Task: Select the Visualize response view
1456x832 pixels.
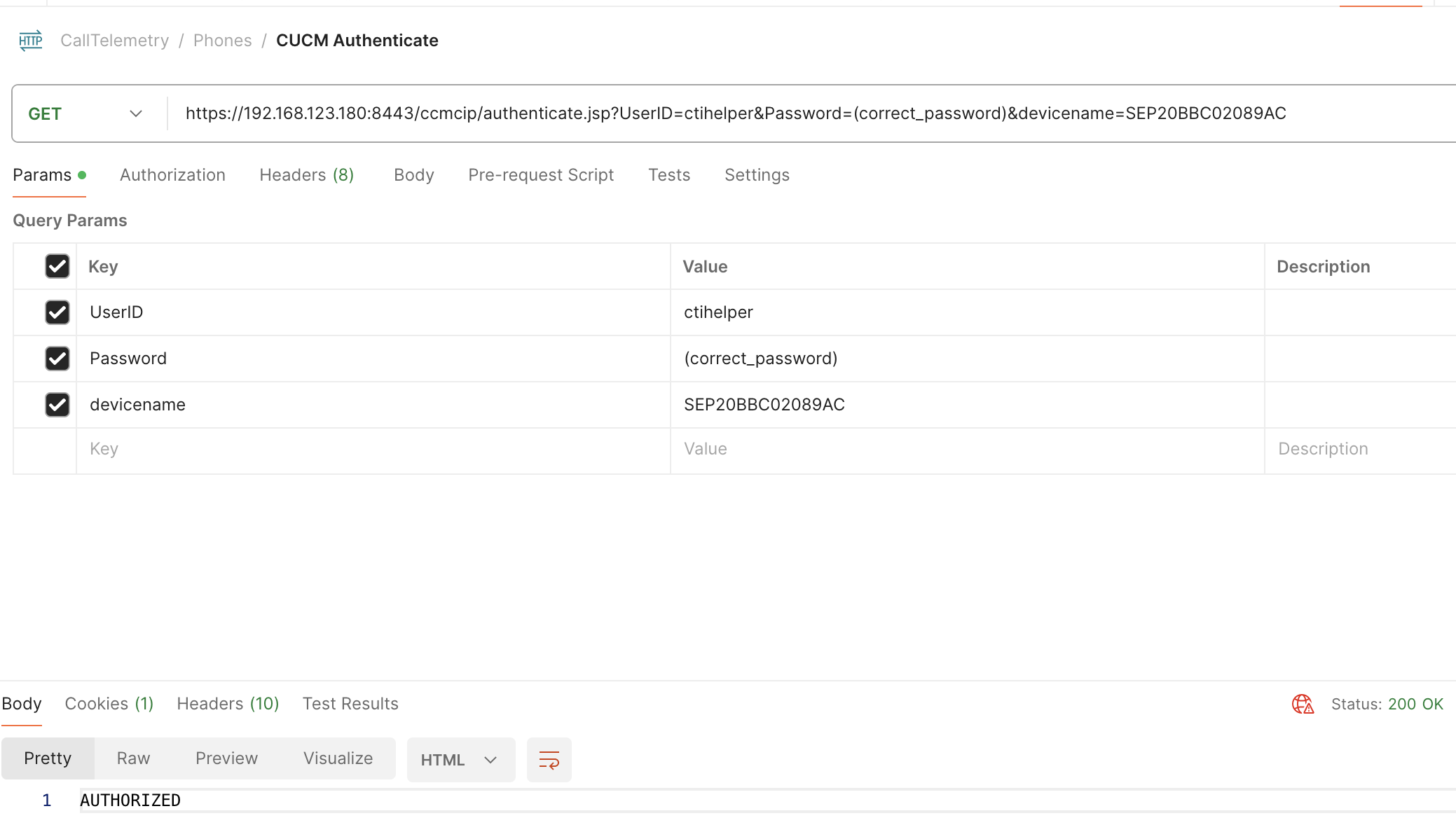Action: tap(337, 758)
